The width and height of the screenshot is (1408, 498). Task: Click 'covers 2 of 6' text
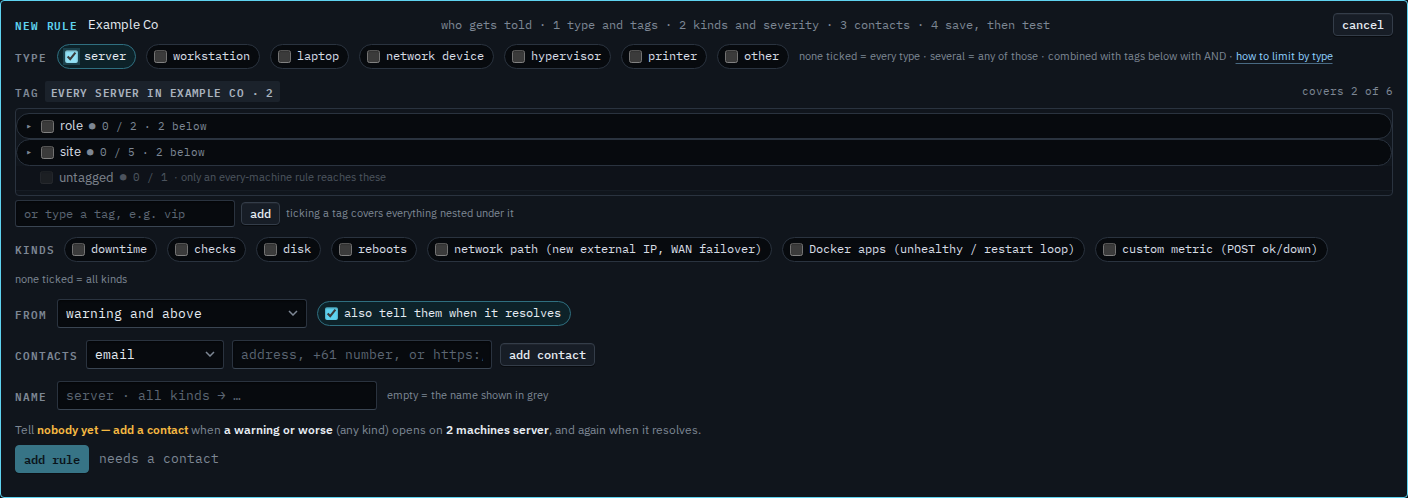[x=1347, y=92]
